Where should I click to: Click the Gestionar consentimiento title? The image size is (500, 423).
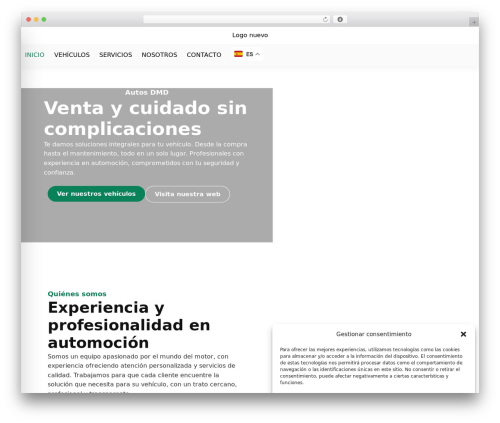(x=374, y=334)
